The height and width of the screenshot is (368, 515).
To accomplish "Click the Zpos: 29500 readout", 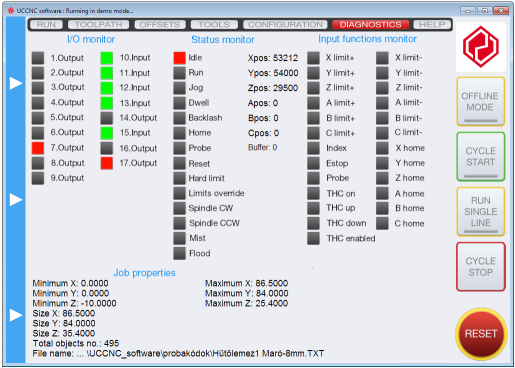I will pos(273,88).
